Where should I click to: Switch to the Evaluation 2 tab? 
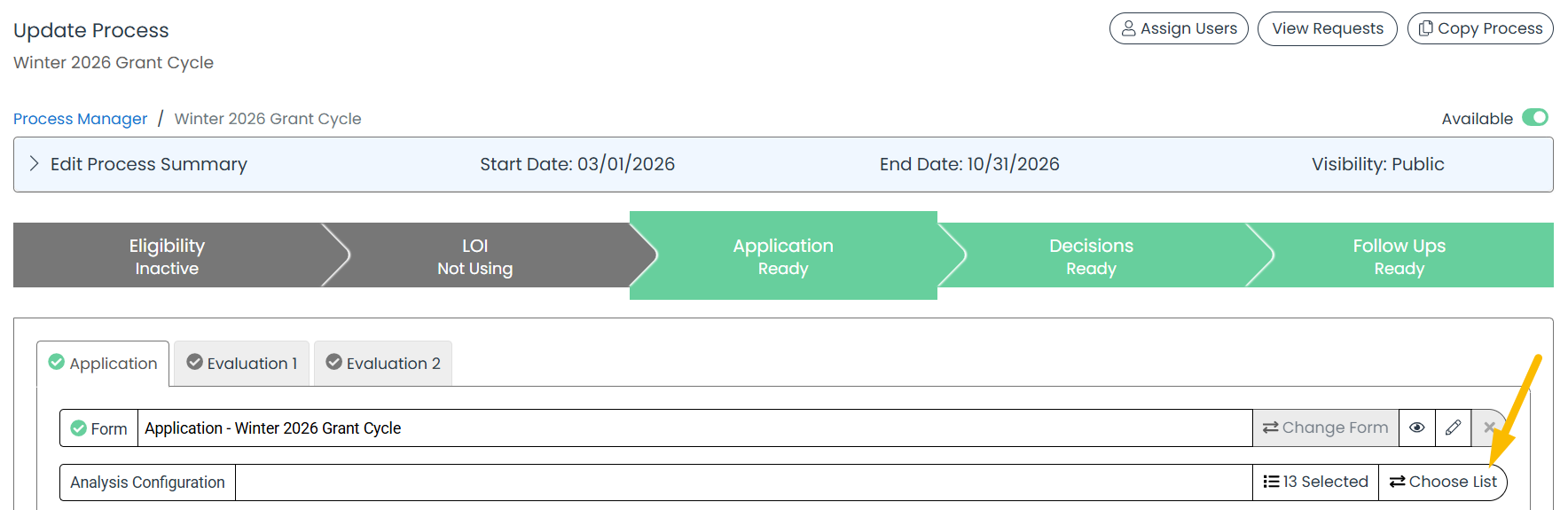[383, 363]
